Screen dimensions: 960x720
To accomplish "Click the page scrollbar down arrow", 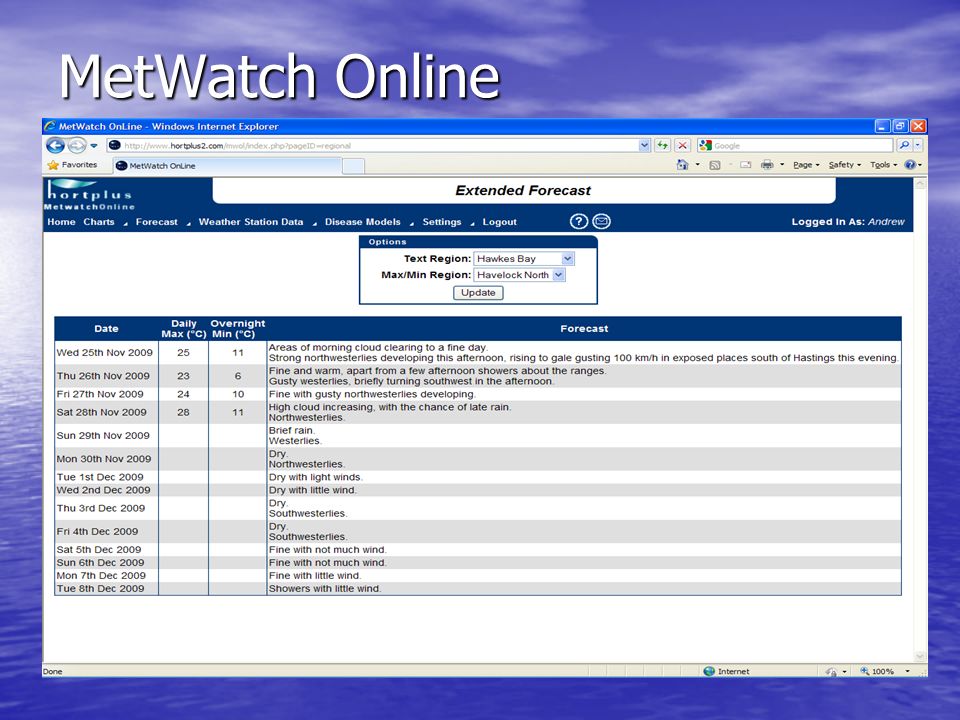I will [x=920, y=656].
